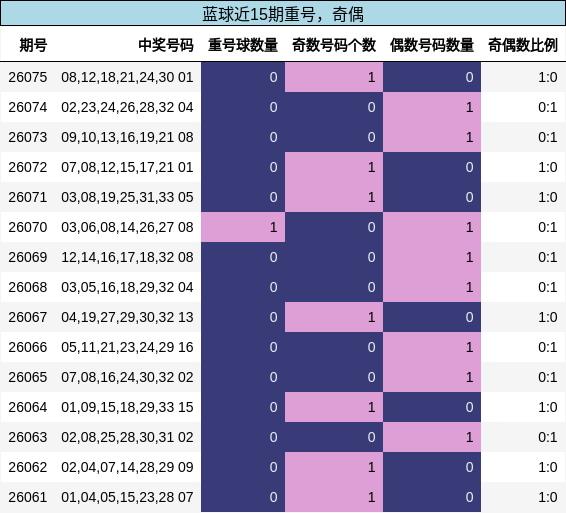The image size is (566, 513).
Task: Select winning numbers 01,04,05,15,23,28 07
Action: 127,497
